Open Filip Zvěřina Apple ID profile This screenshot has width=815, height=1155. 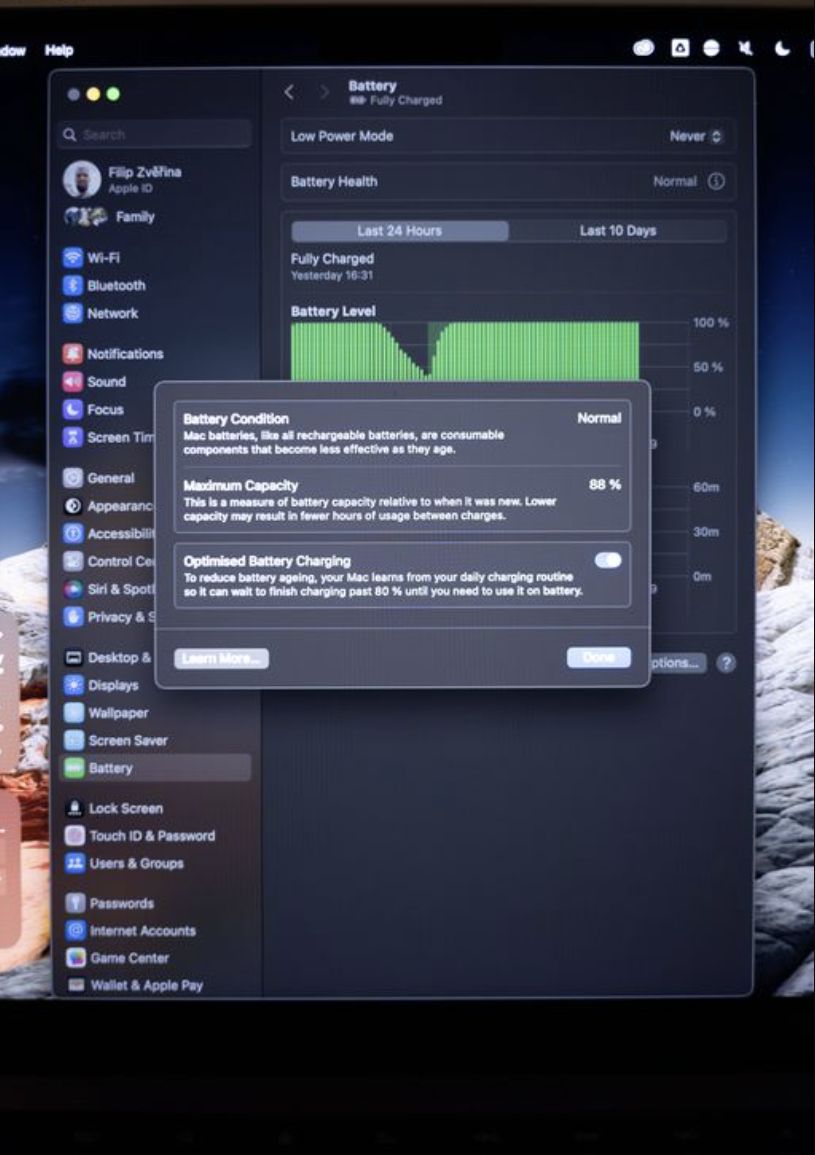123,179
